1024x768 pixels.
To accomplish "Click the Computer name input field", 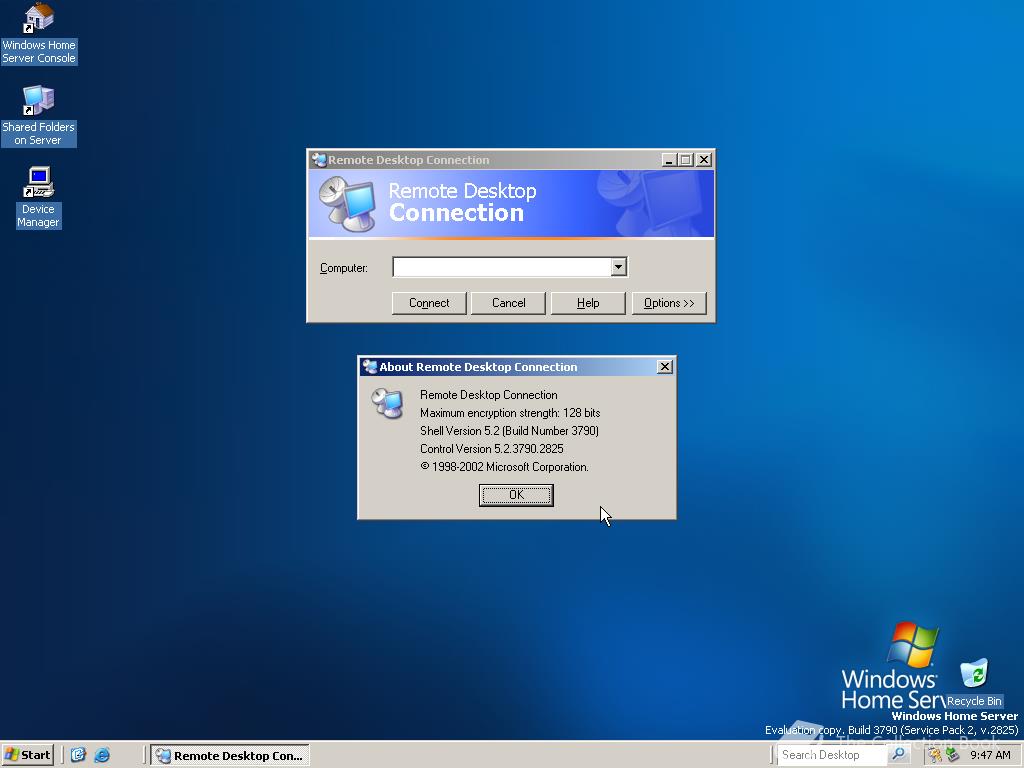I will (x=502, y=266).
